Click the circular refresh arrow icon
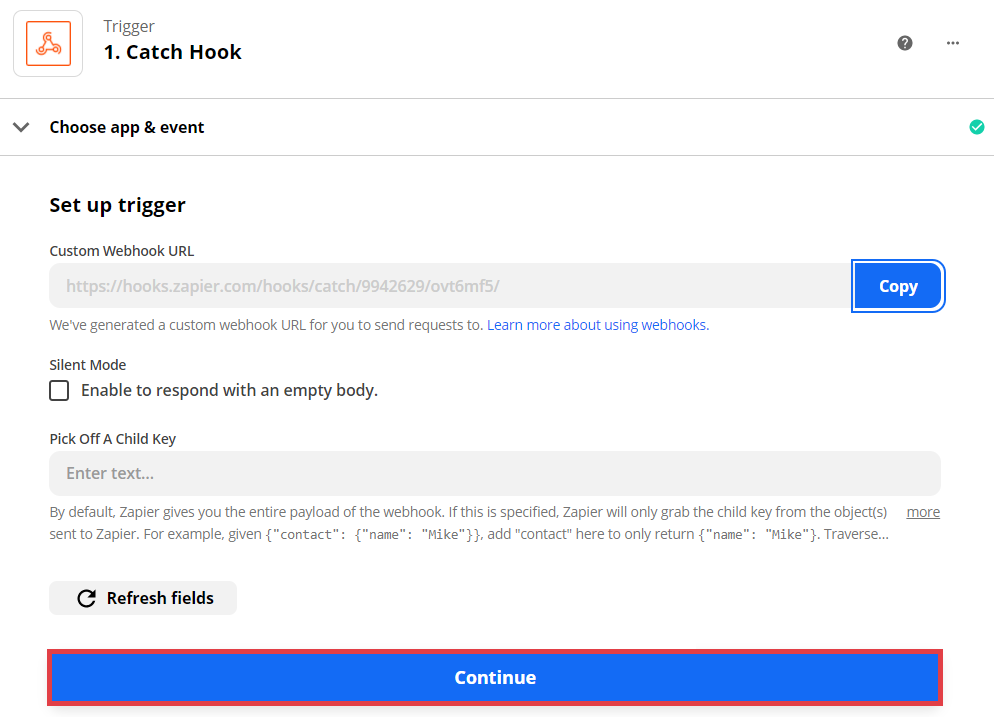994x717 pixels. pos(87,598)
